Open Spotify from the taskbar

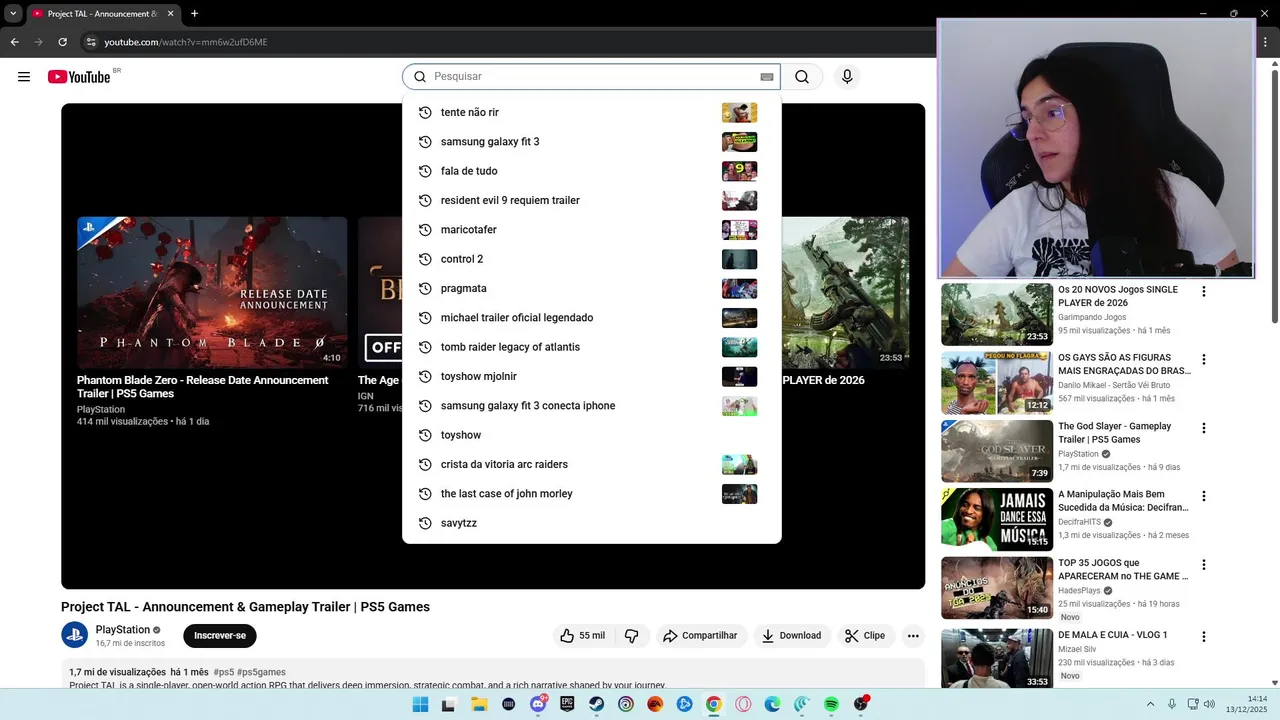(x=831, y=705)
